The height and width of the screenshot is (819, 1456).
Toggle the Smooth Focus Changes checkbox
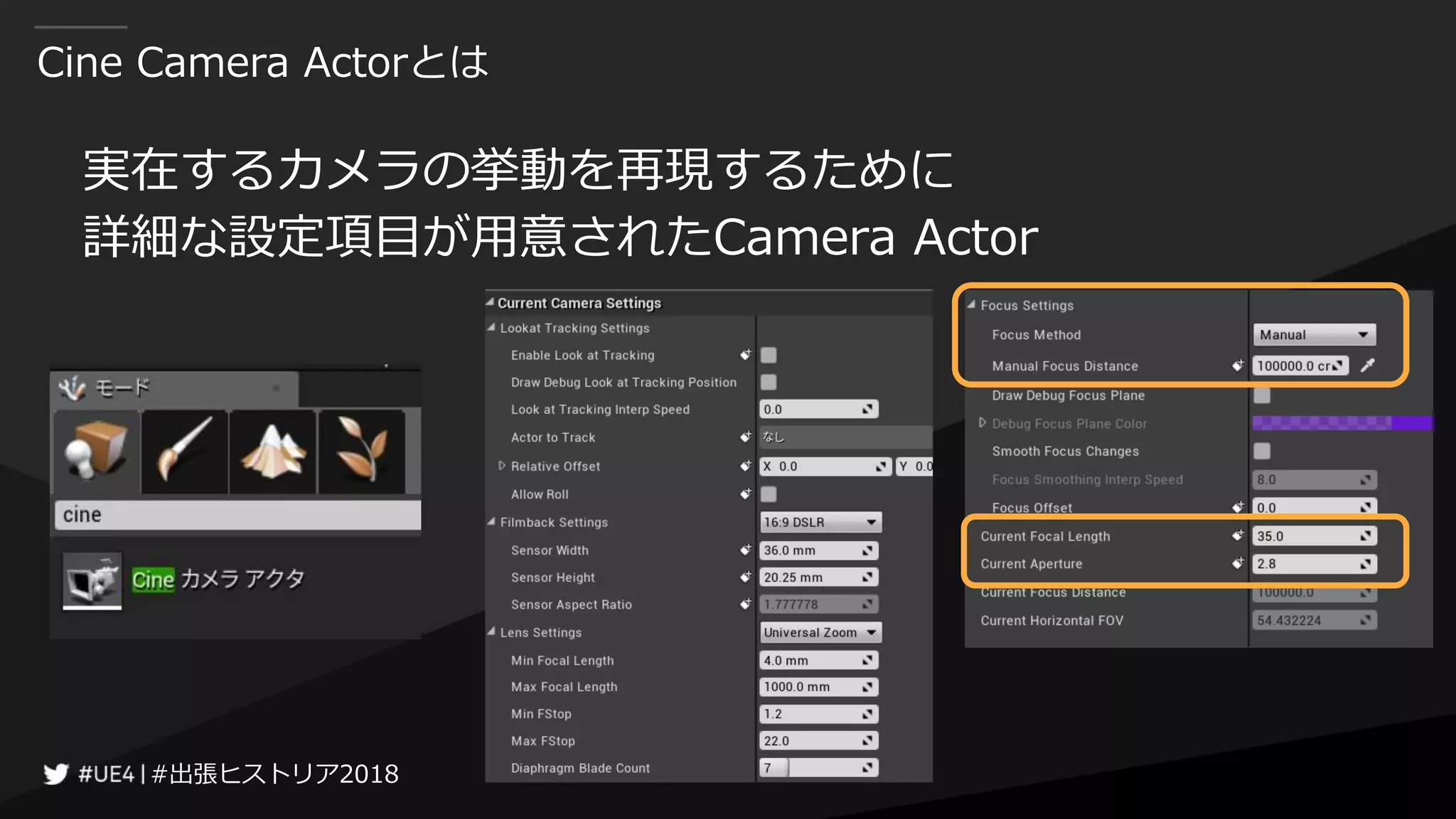click(1262, 451)
